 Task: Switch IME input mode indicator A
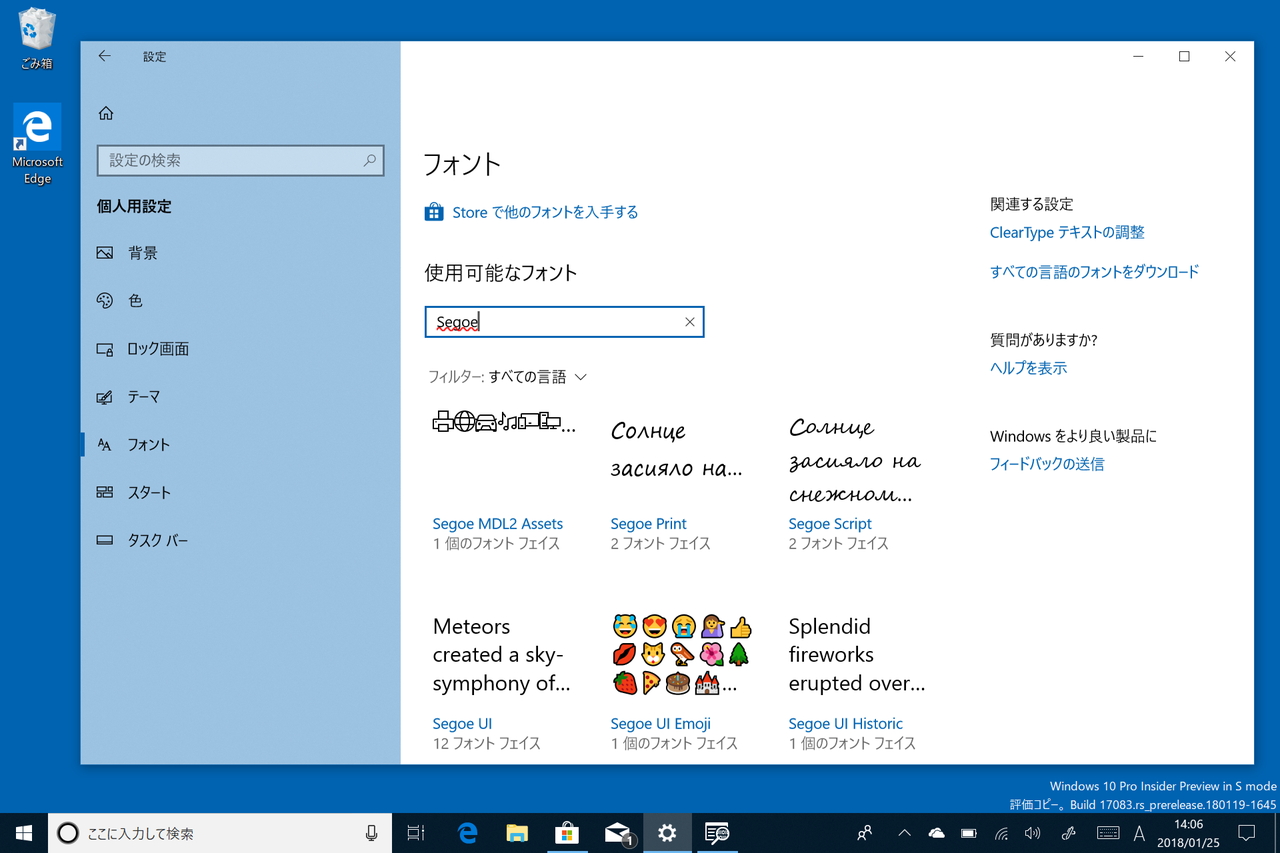(1139, 833)
